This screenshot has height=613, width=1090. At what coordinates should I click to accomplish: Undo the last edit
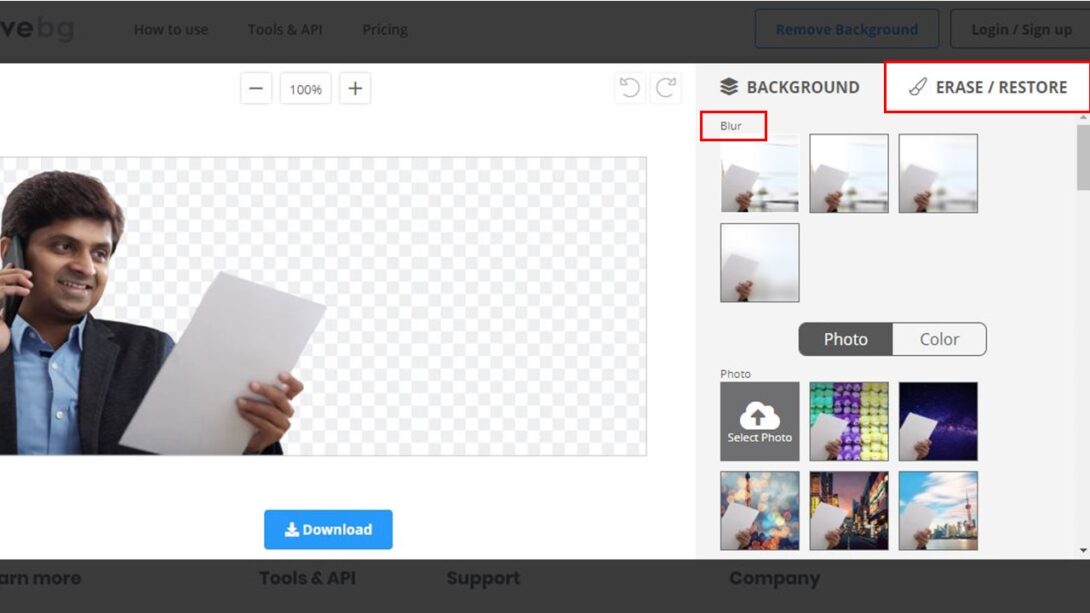point(629,88)
